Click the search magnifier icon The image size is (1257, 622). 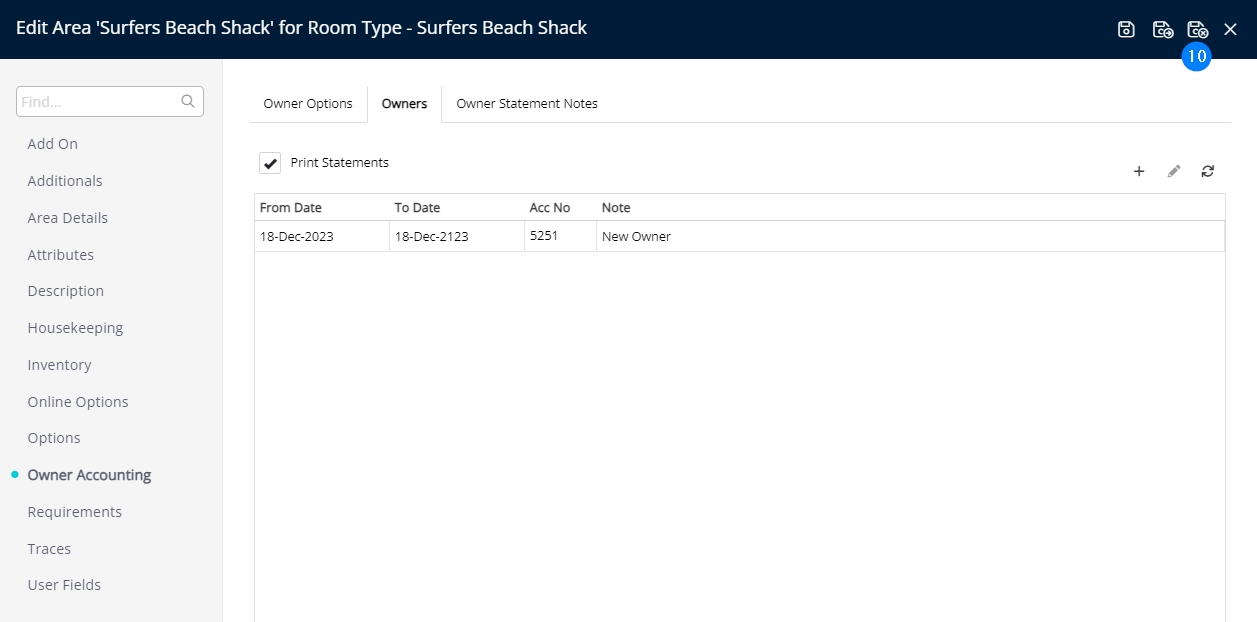187,101
